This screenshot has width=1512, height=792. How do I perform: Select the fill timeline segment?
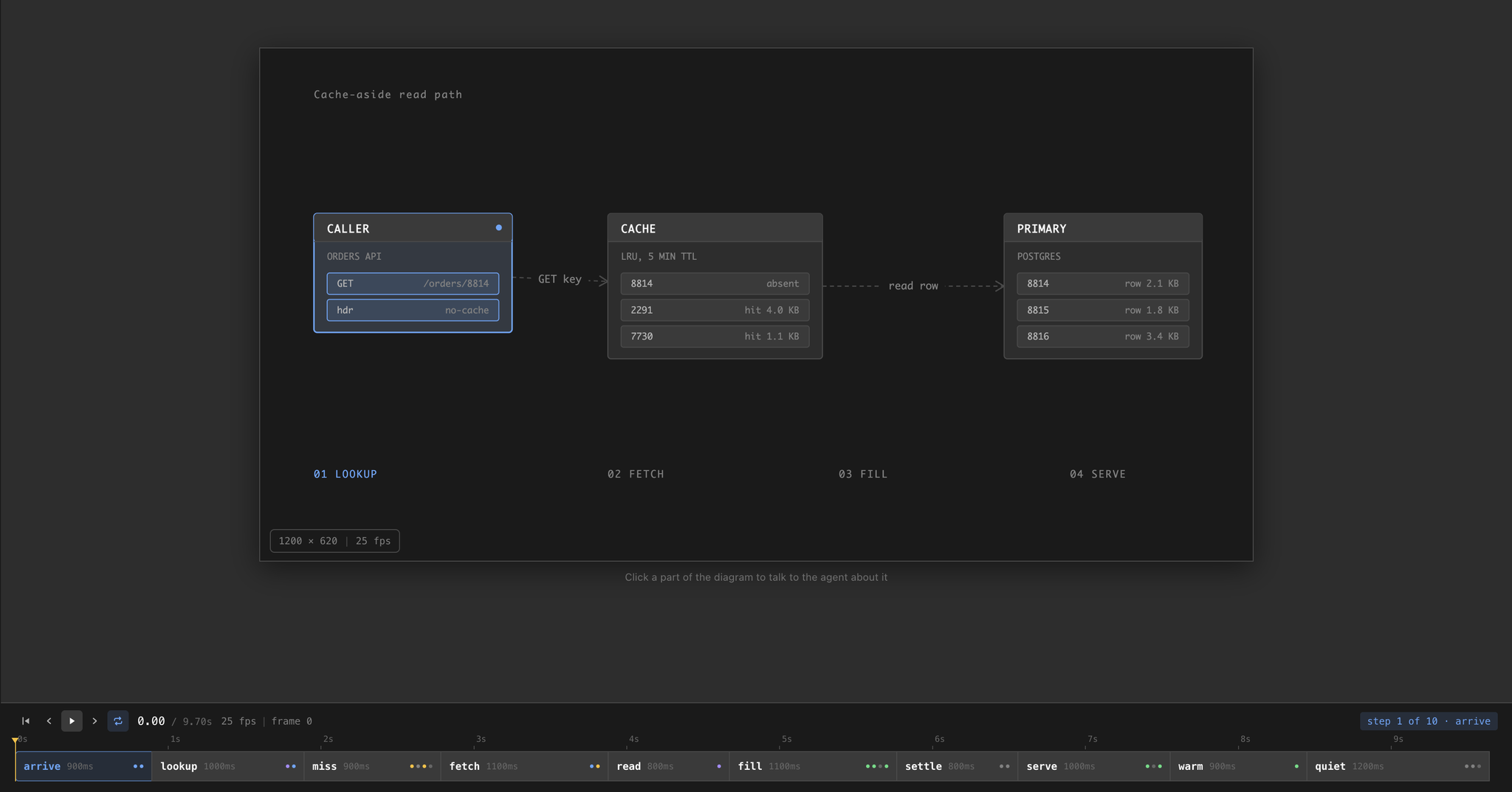click(x=813, y=766)
